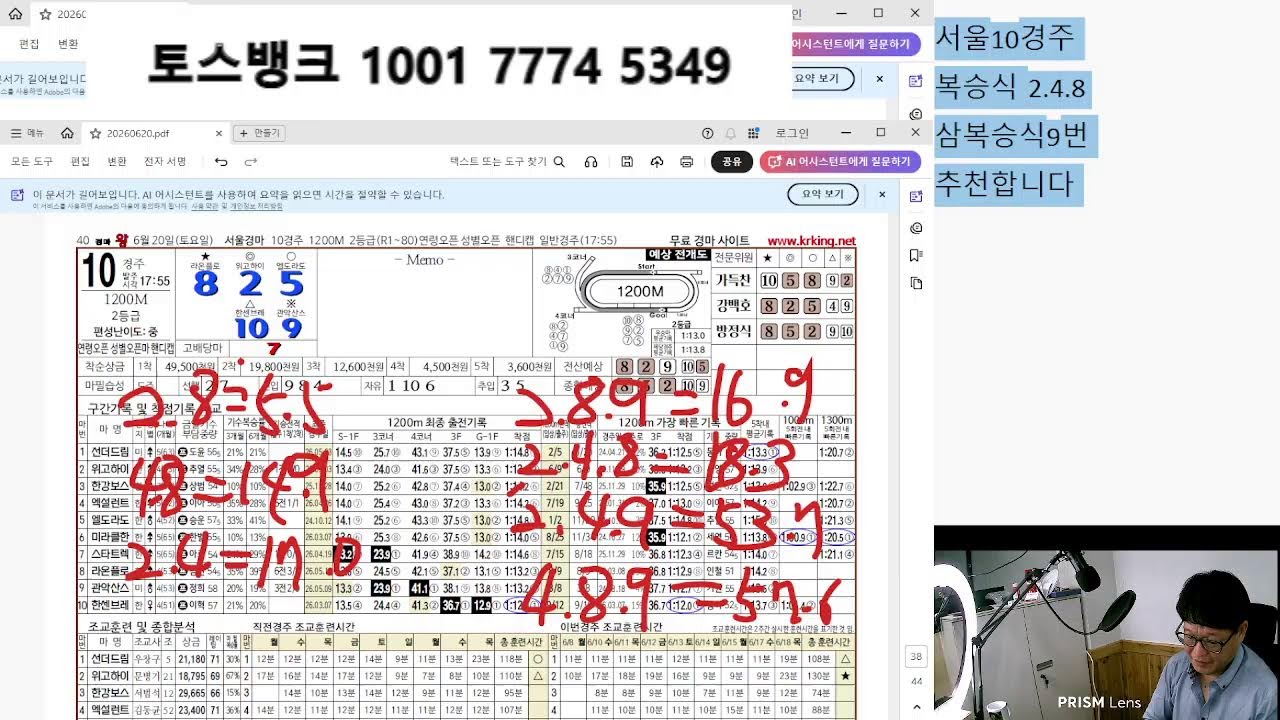Undo the last action
The image size is (1280, 720).
(x=221, y=161)
